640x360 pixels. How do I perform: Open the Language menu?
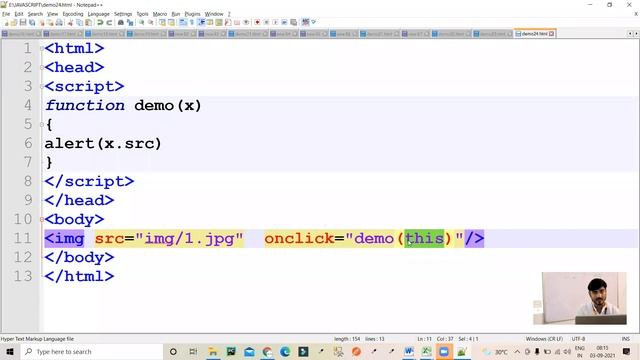pyautogui.click(x=98, y=14)
